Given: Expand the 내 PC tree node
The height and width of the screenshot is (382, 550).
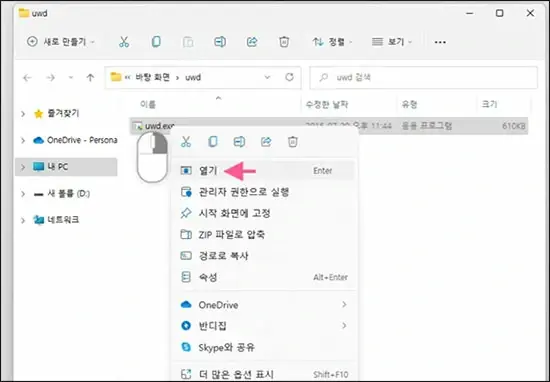Looking at the screenshot, I should point(23,167).
